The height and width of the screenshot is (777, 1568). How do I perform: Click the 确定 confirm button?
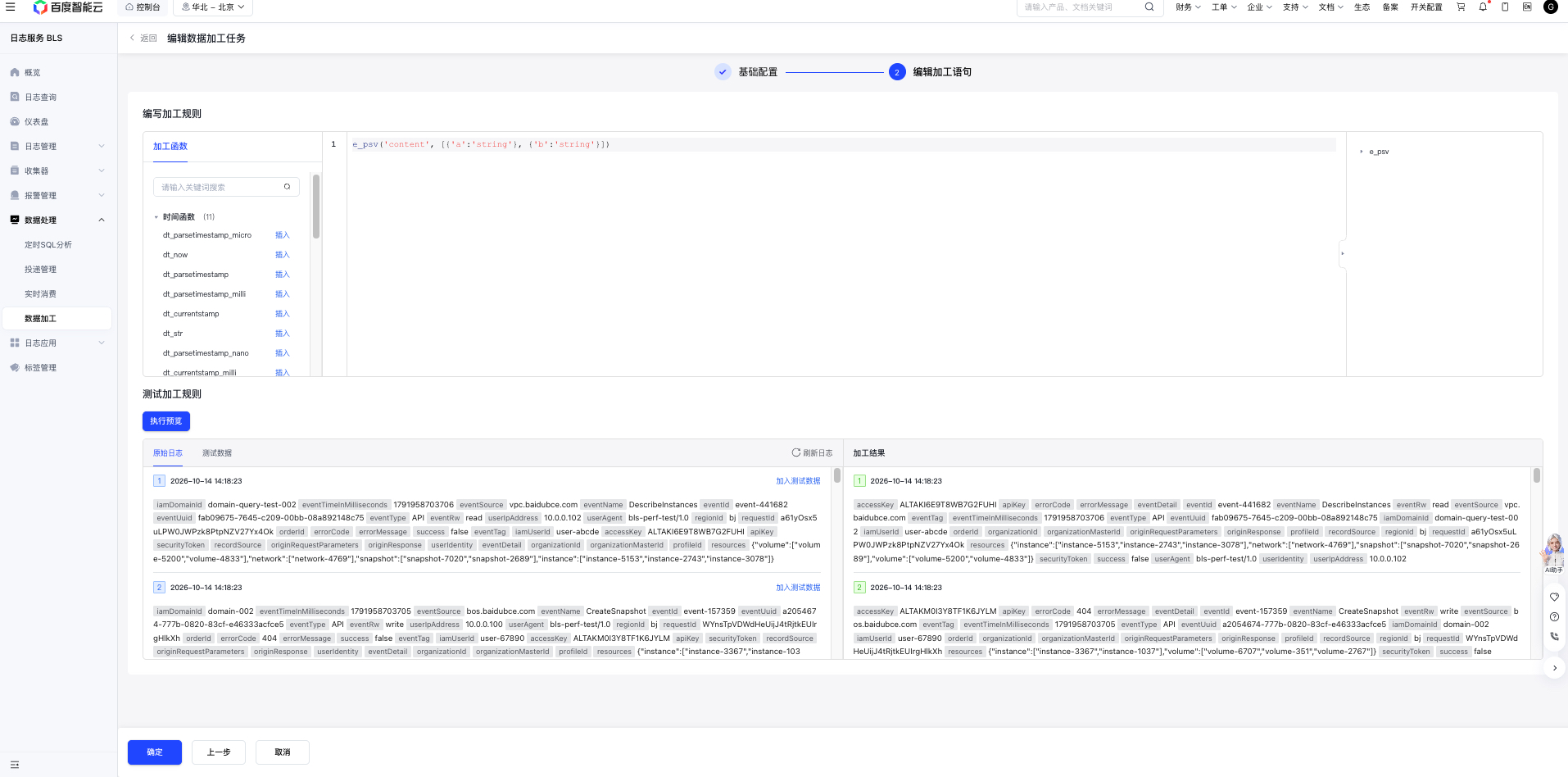pos(155,752)
